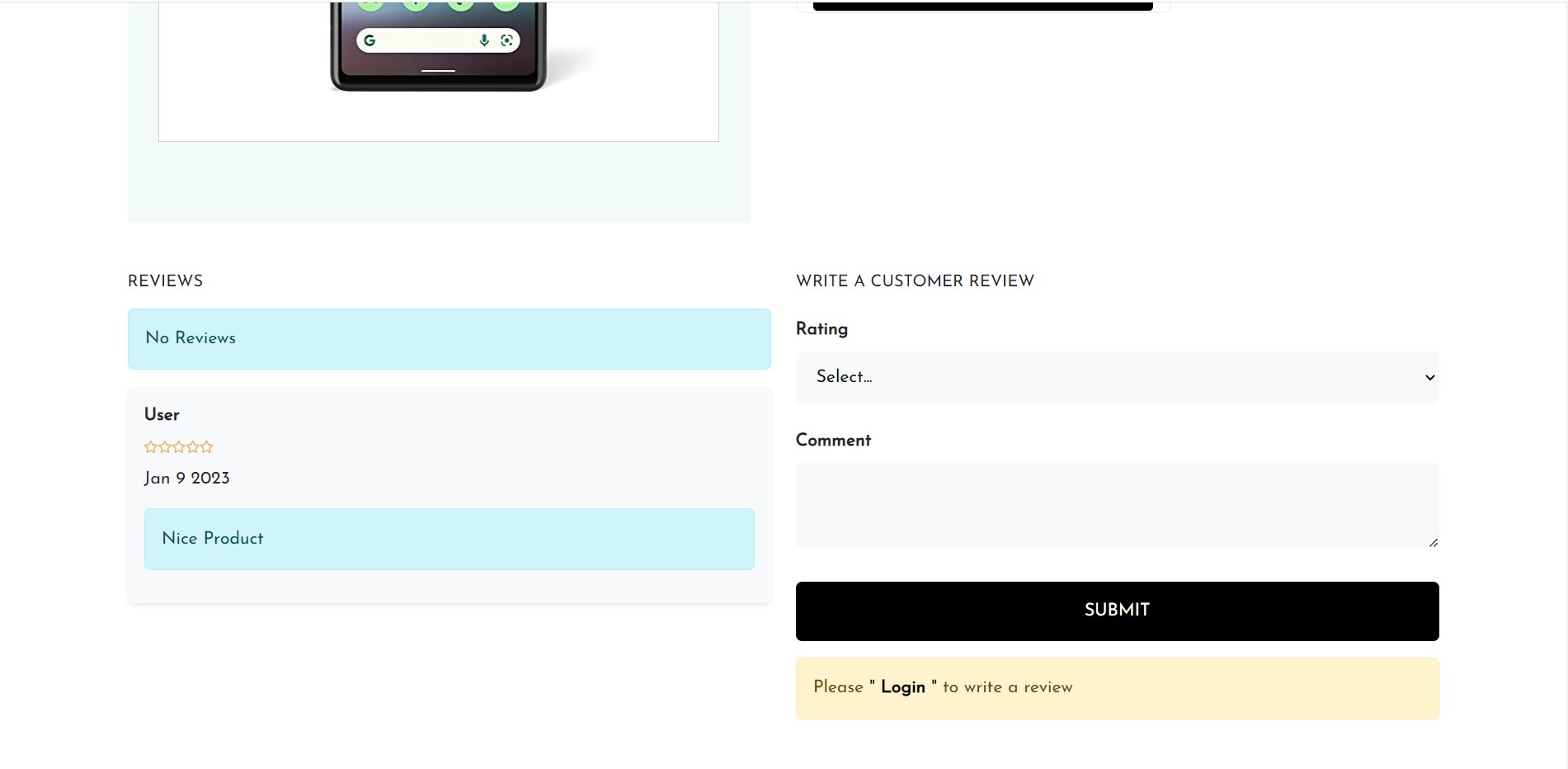Open Google Lens icon in the search bar

[x=506, y=40]
